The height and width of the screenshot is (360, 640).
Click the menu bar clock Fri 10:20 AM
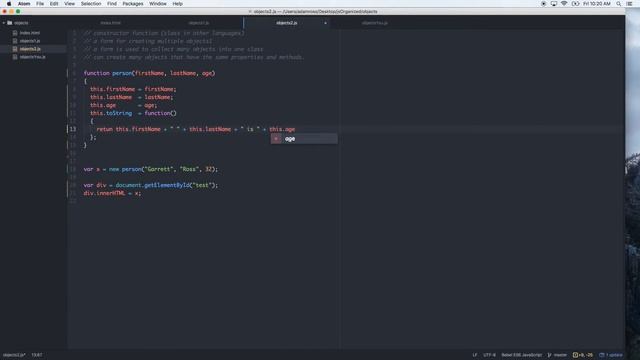tap(597, 4)
